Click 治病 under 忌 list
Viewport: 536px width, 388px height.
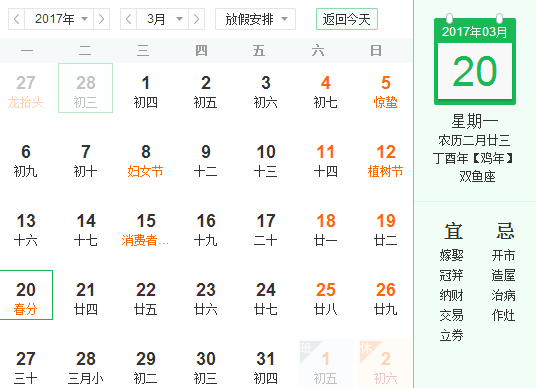pos(504,295)
